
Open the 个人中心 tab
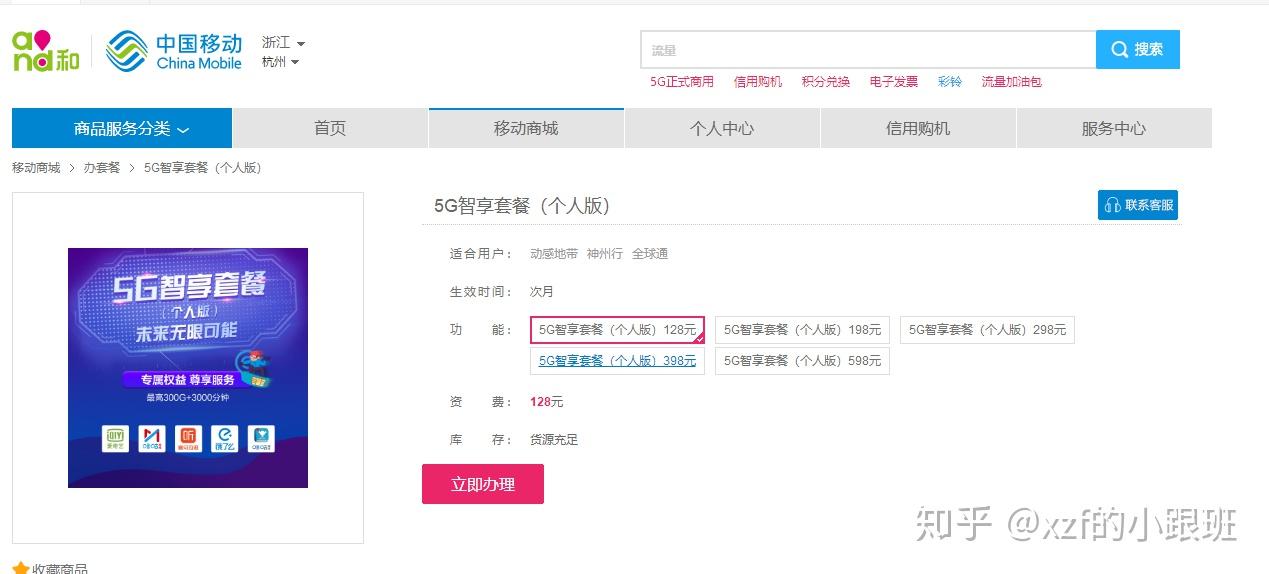coord(722,128)
